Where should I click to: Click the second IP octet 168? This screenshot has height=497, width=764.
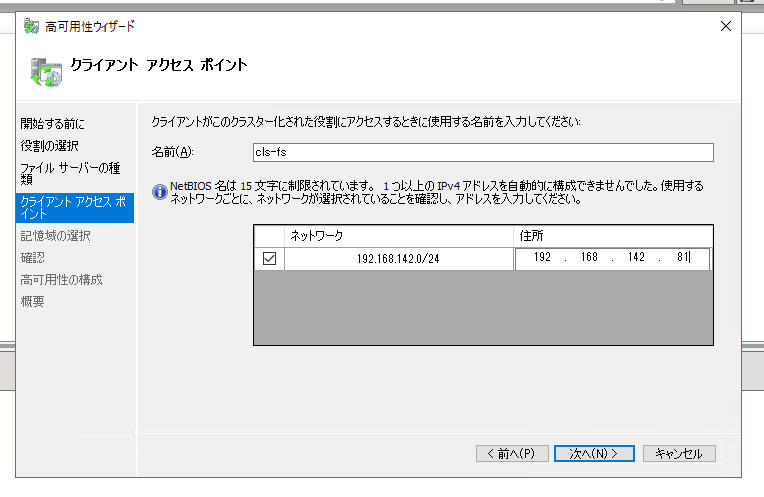point(589,257)
